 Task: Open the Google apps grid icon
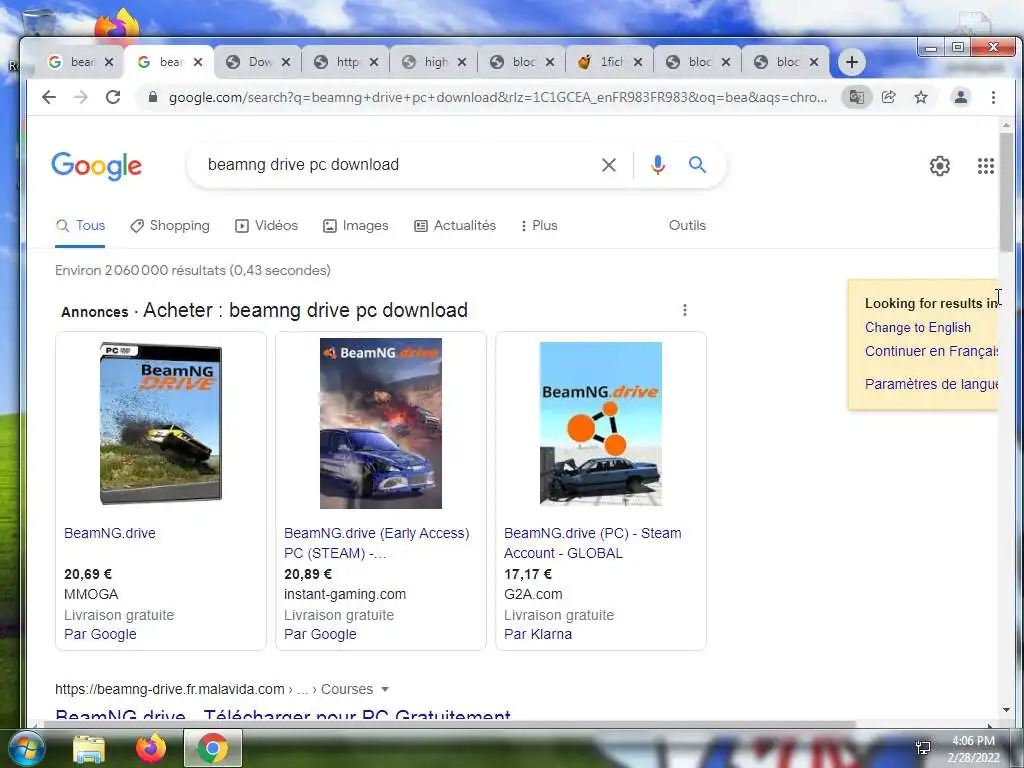985,166
